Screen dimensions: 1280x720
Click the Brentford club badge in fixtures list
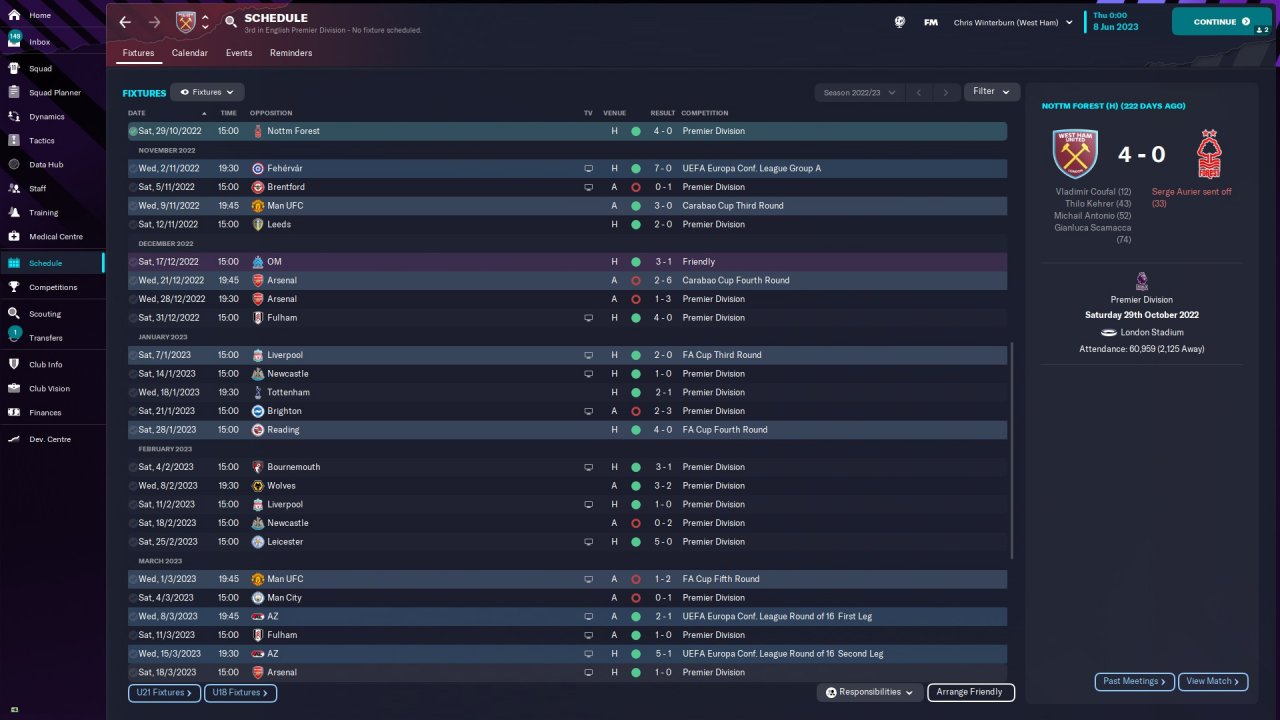(x=258, y=187)
